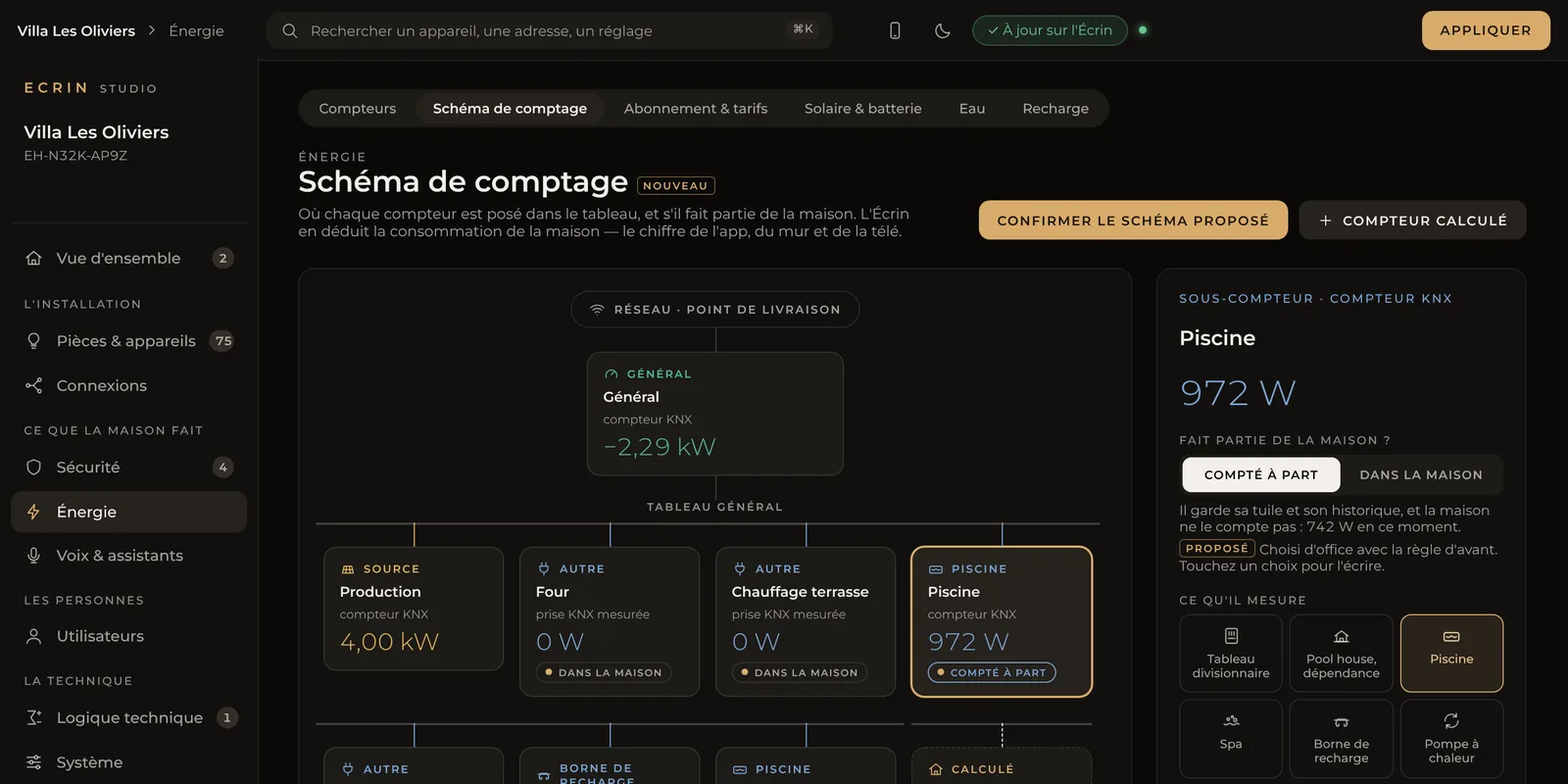This screenshot has width=1568, height=784.
Task: Click the phone preview icon
Action: [895, 30]
